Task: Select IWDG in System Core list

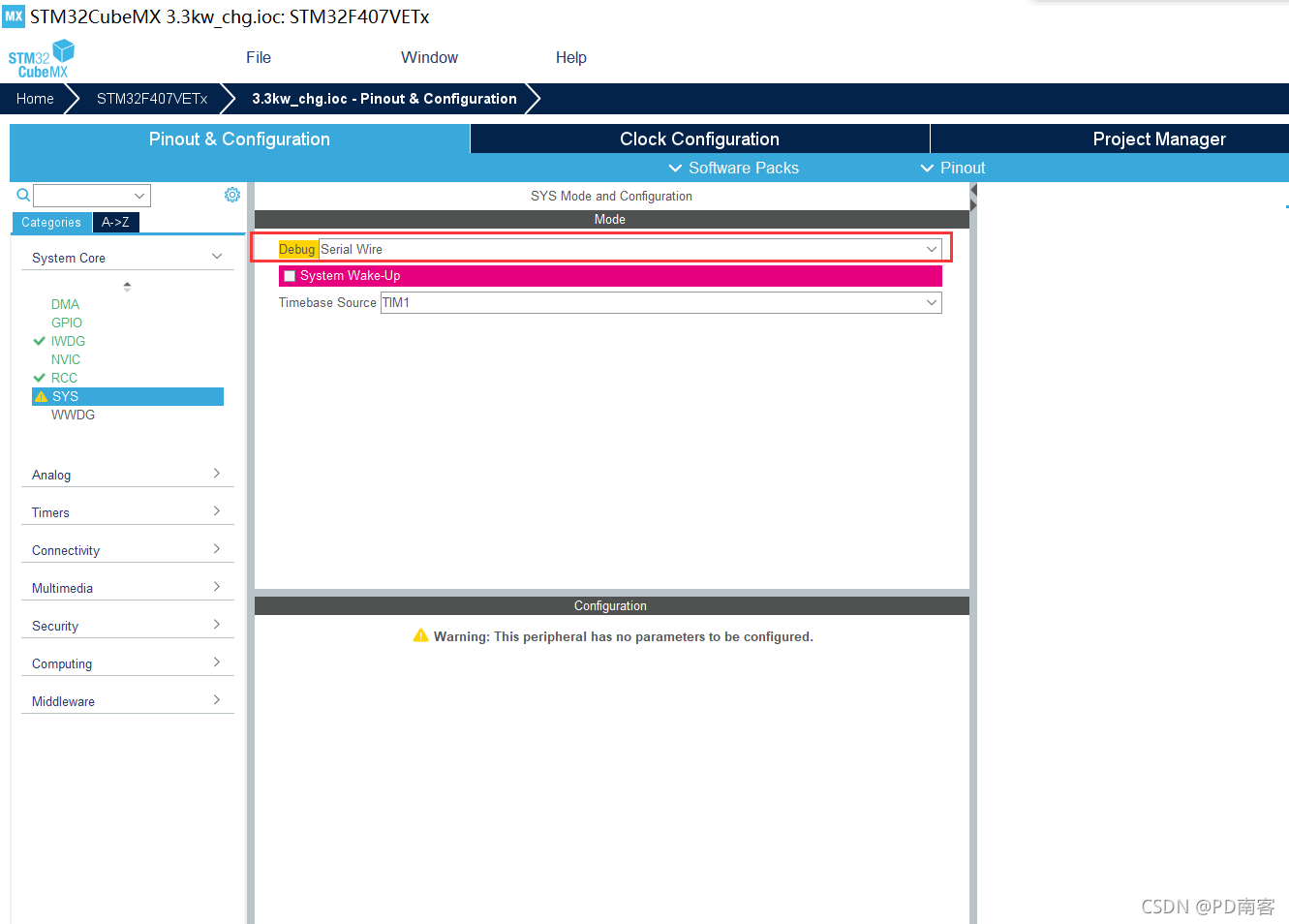Action: [x=68, y=341]
